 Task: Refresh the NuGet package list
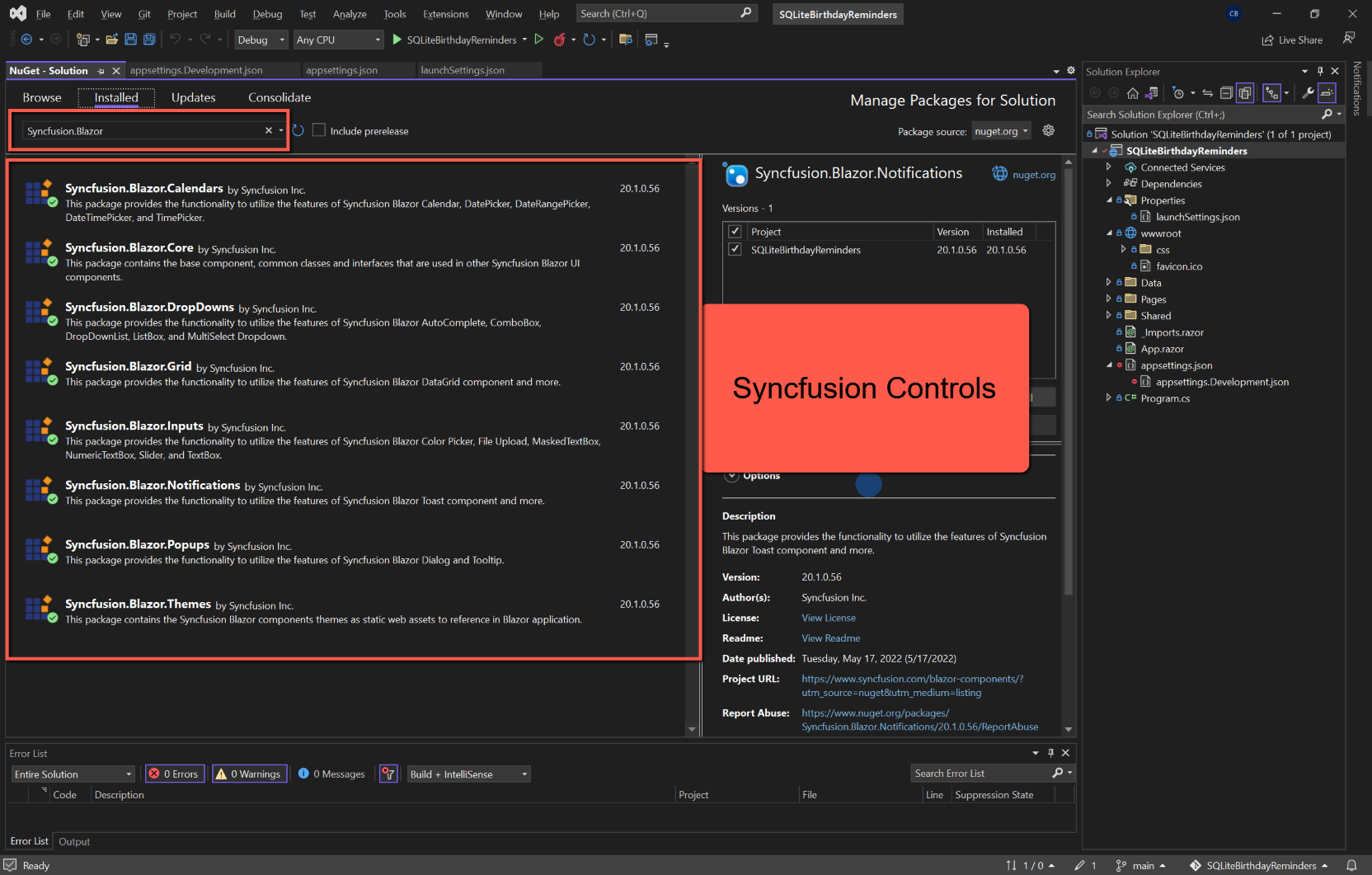pyautogui.click(x=298, y=131)
